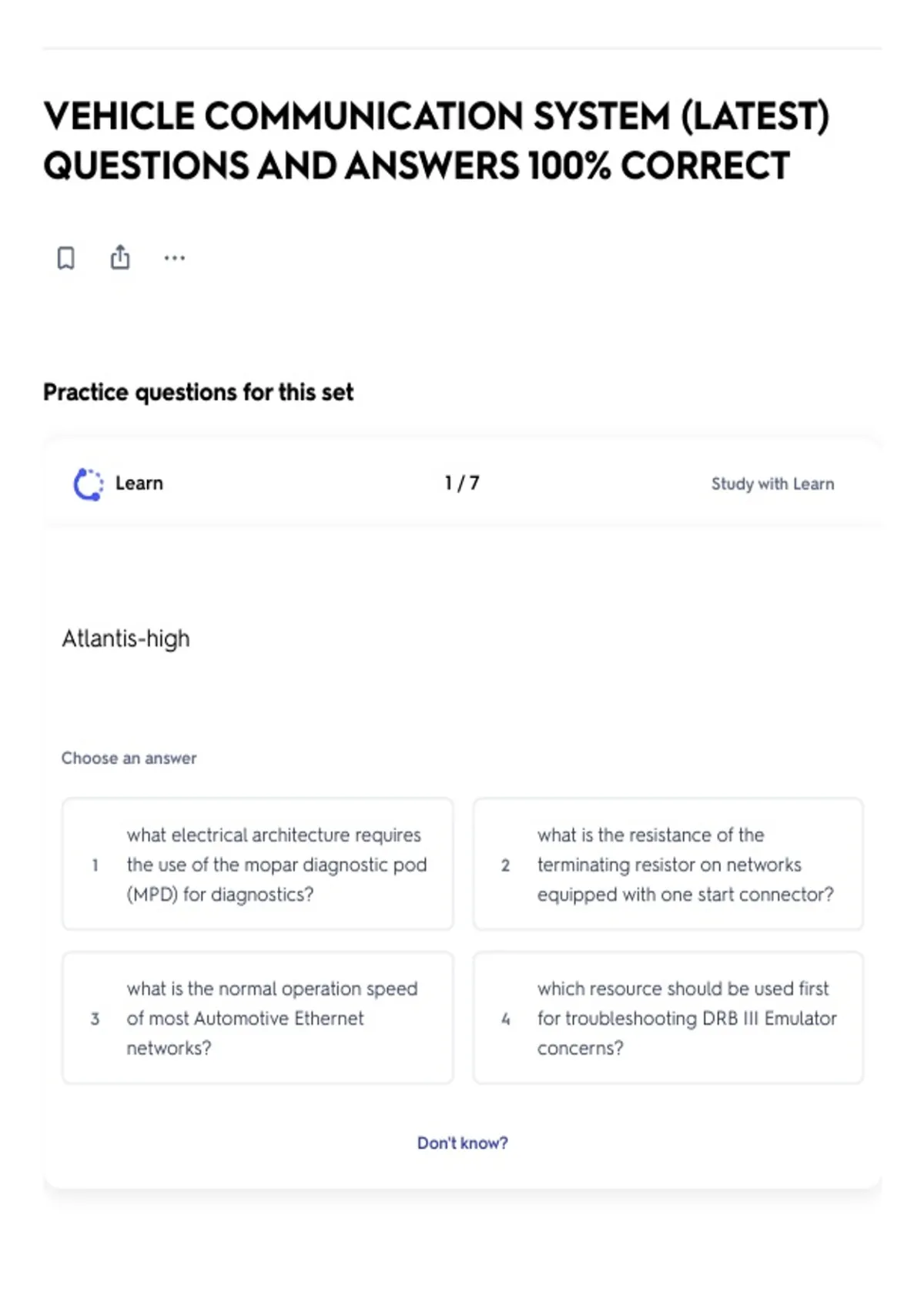Screen dimensions: 924x1309
Task: Click number badge 1 on first answer
Action: pyautogui.click(x=95, y=865)
